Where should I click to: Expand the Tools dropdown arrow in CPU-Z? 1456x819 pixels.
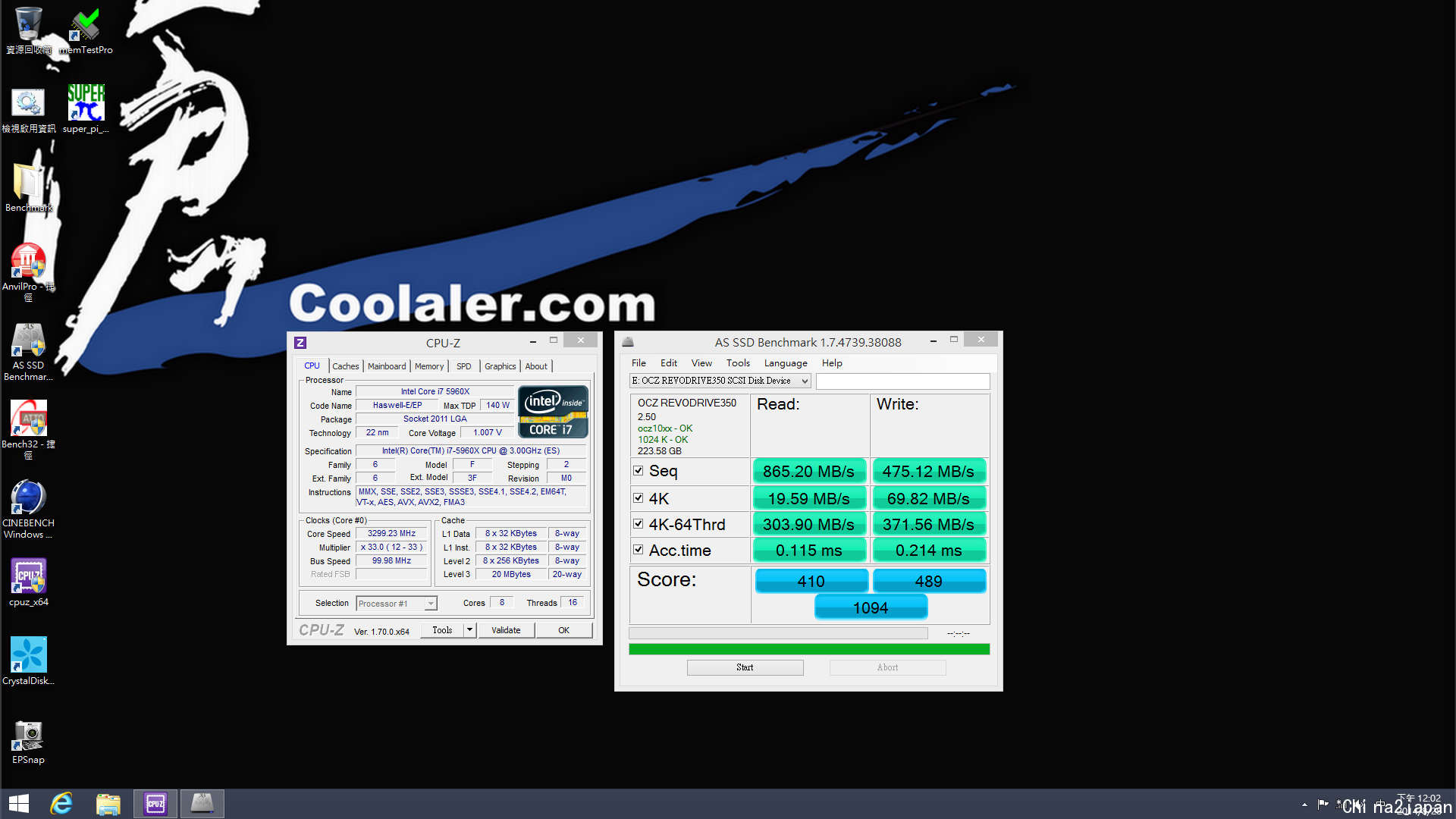point(469,630)
